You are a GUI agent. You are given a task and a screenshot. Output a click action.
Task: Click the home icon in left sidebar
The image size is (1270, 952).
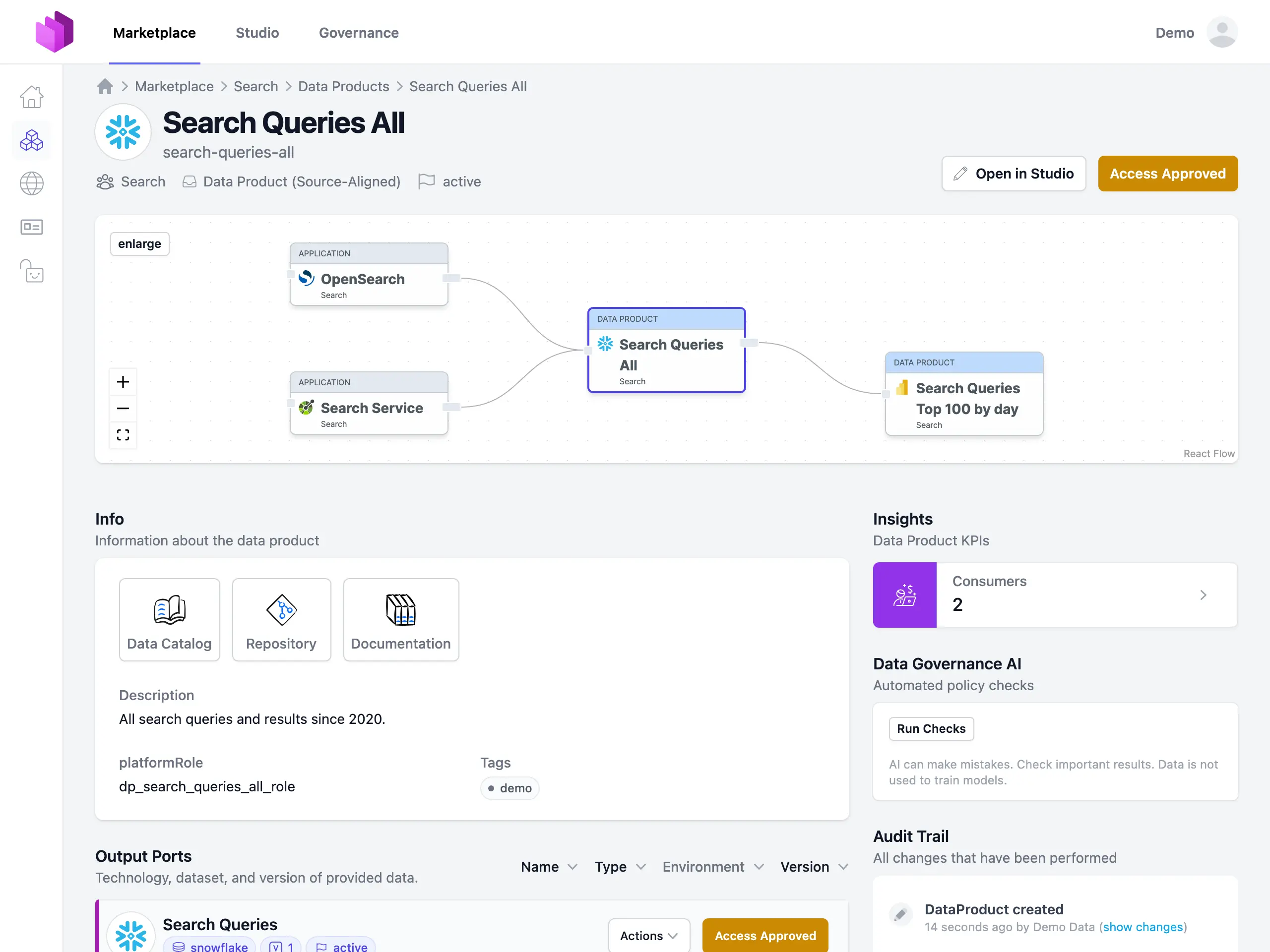click(32, 97)
